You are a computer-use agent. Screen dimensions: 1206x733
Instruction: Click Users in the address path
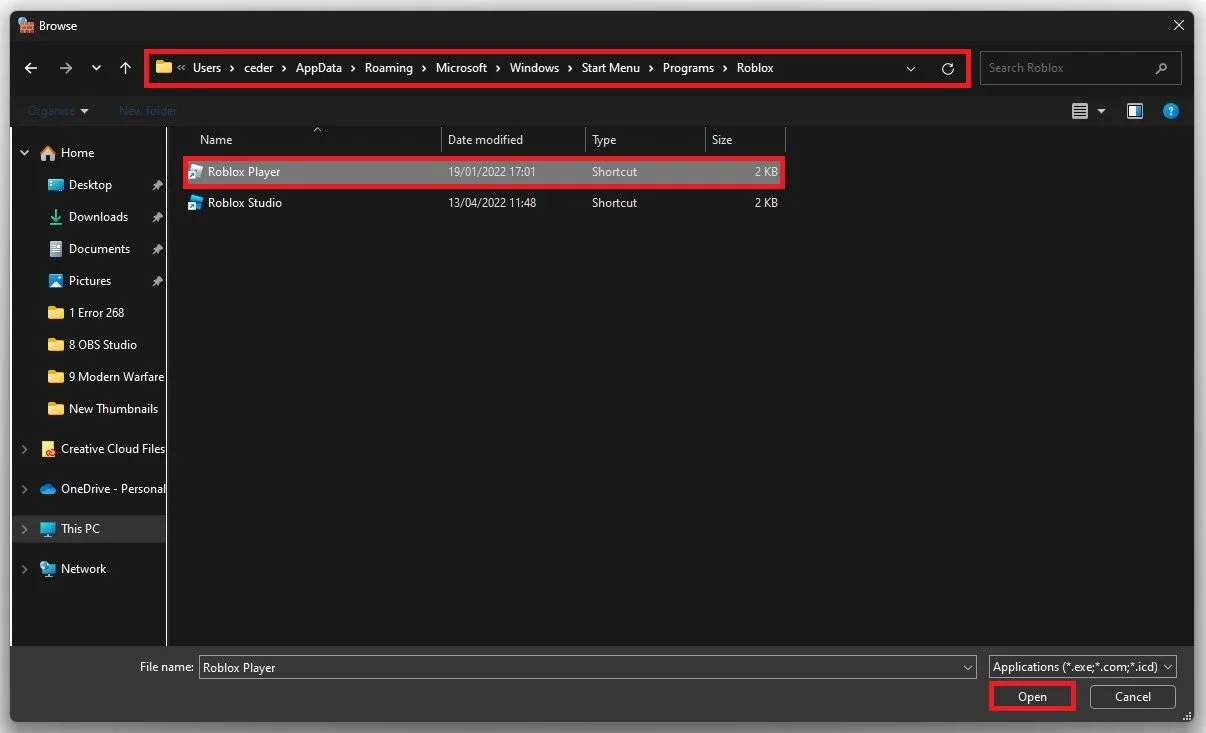point(207,68)
